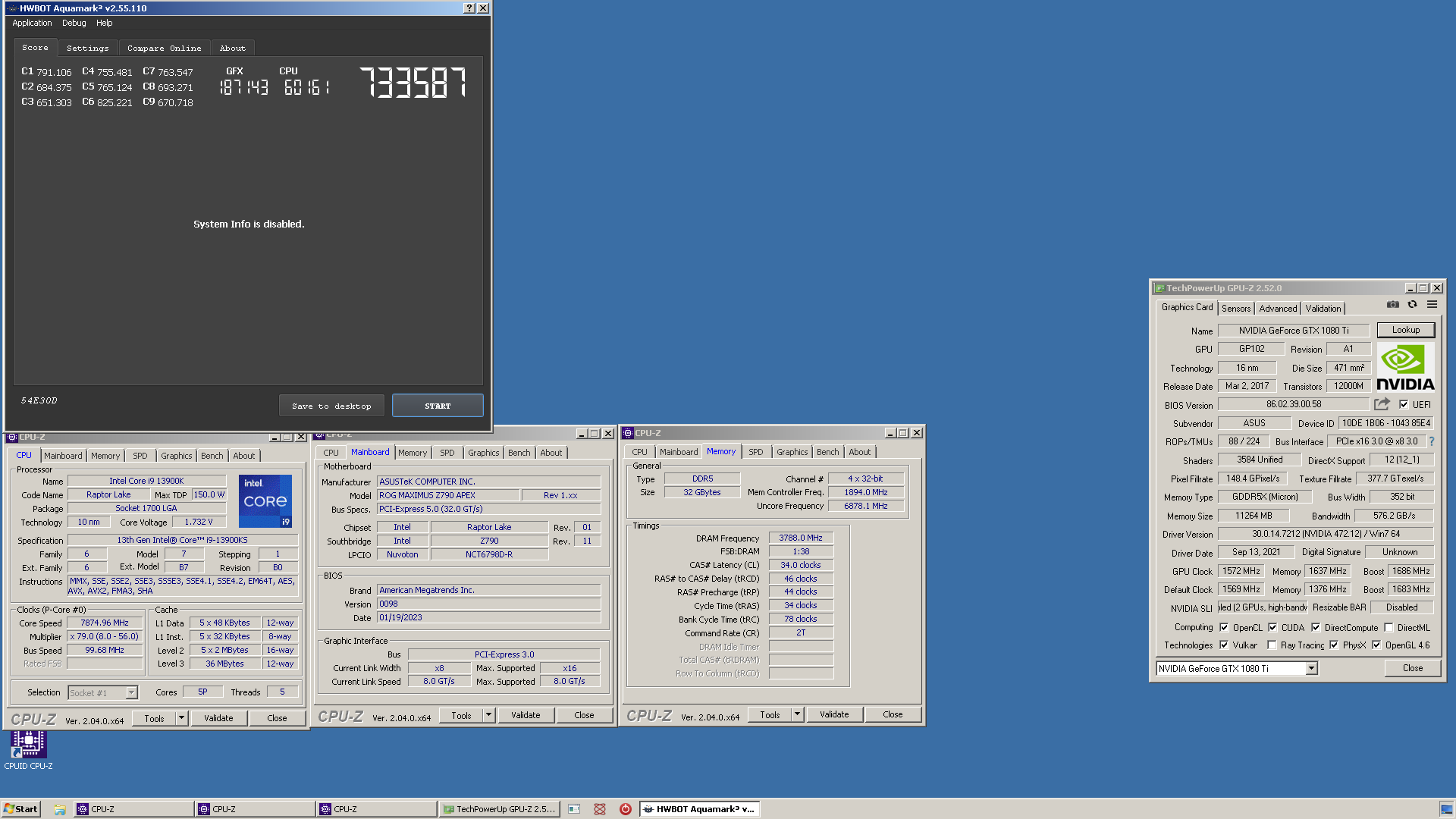Expand Tools dropdown arrow in Mainboard window
The width and height of the screenshot is (1456, 819).
(488, 715)
